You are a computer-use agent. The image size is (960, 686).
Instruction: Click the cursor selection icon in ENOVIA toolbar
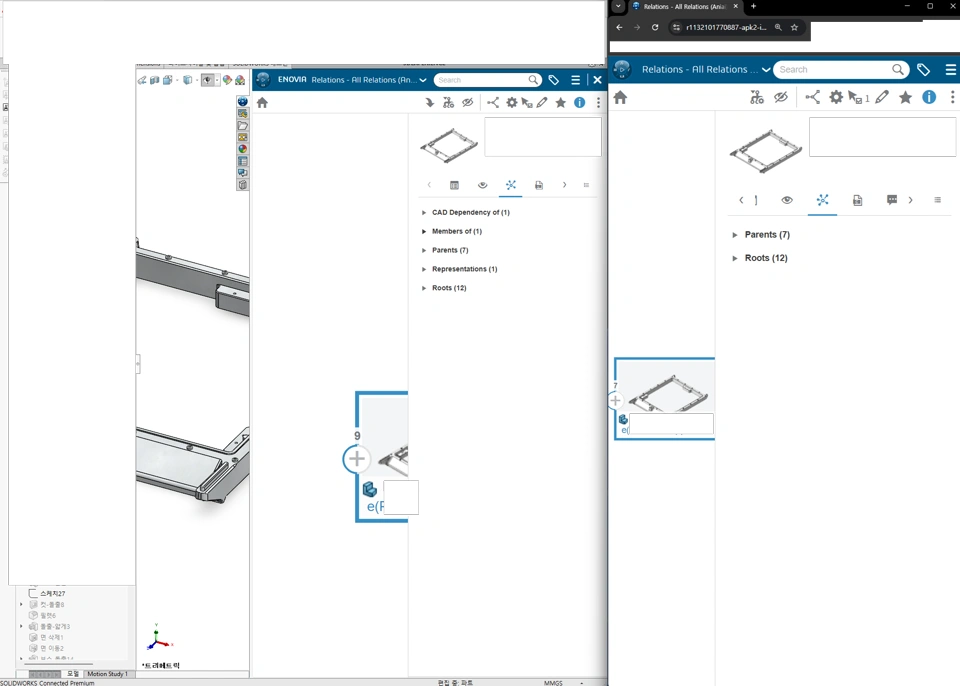point(527,103)
